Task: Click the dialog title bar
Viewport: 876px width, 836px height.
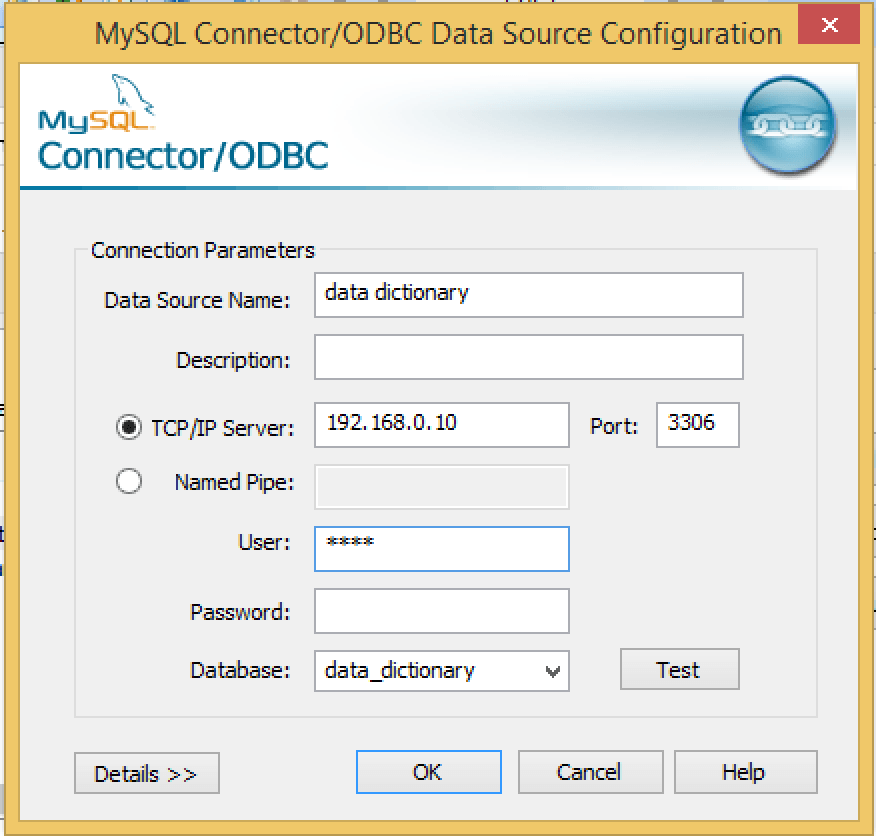Action: point(437,33)
